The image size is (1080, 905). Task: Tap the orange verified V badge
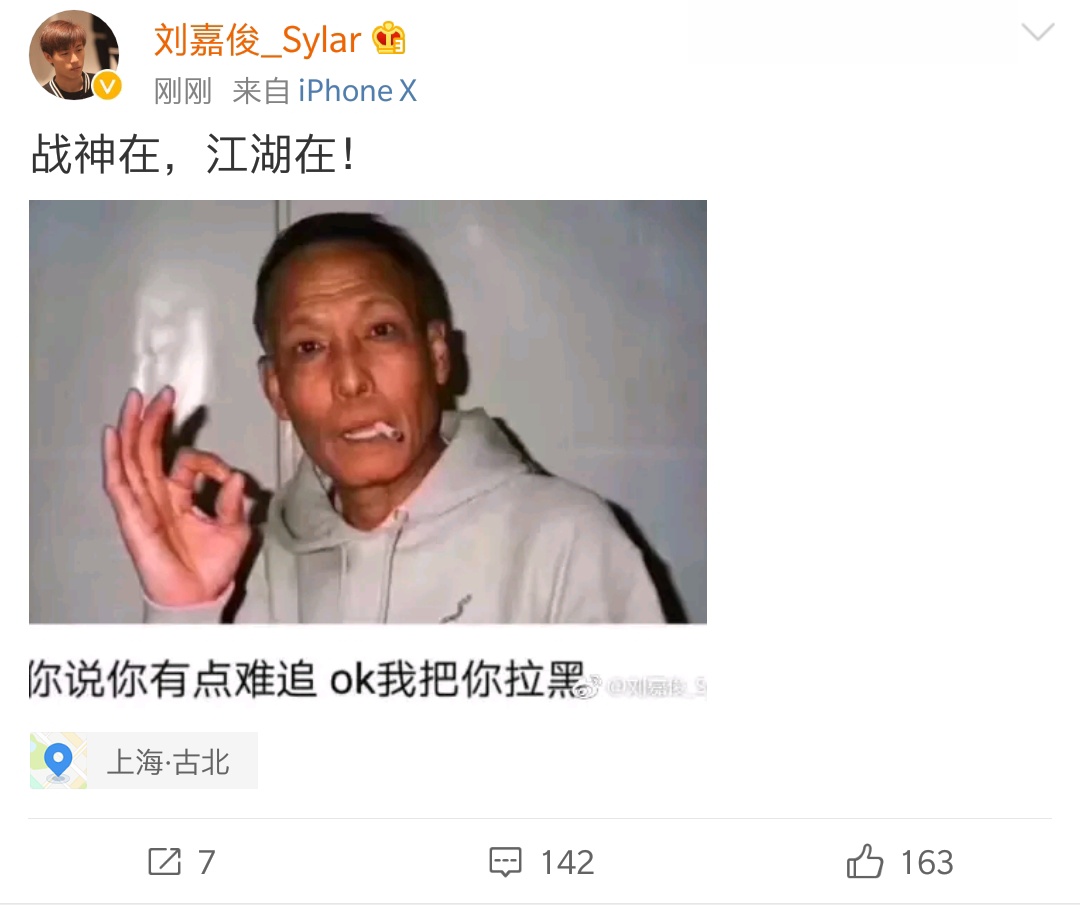tap(107, 86)
